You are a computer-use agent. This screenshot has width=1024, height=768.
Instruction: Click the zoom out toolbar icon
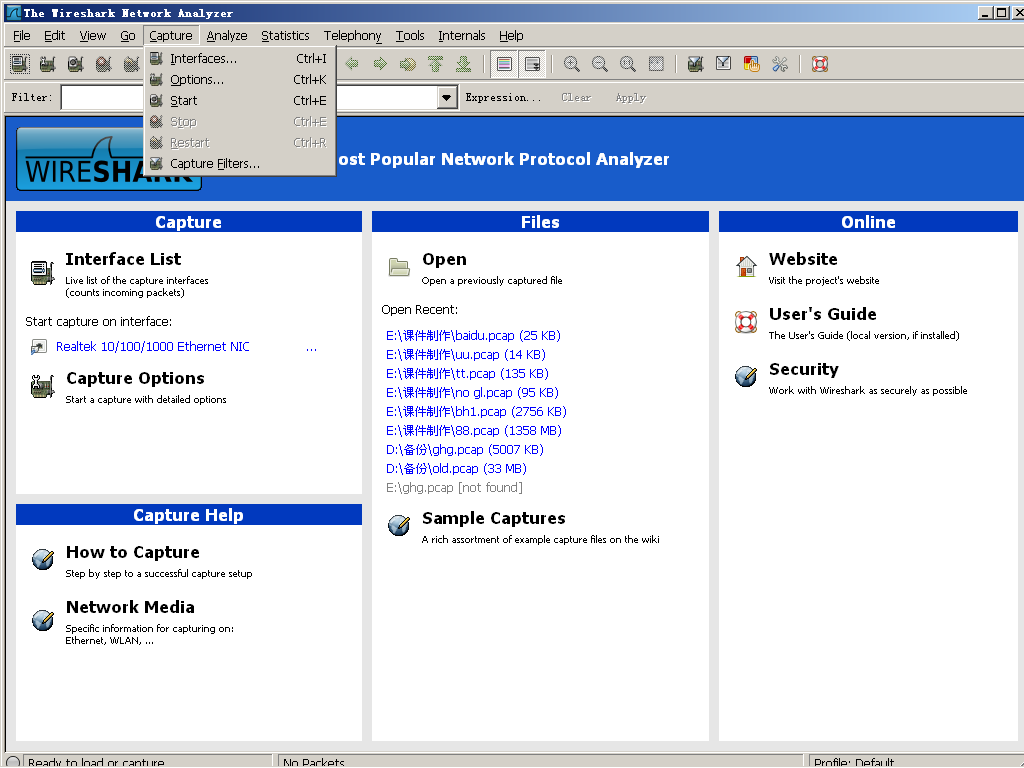(x=599, y=64)
